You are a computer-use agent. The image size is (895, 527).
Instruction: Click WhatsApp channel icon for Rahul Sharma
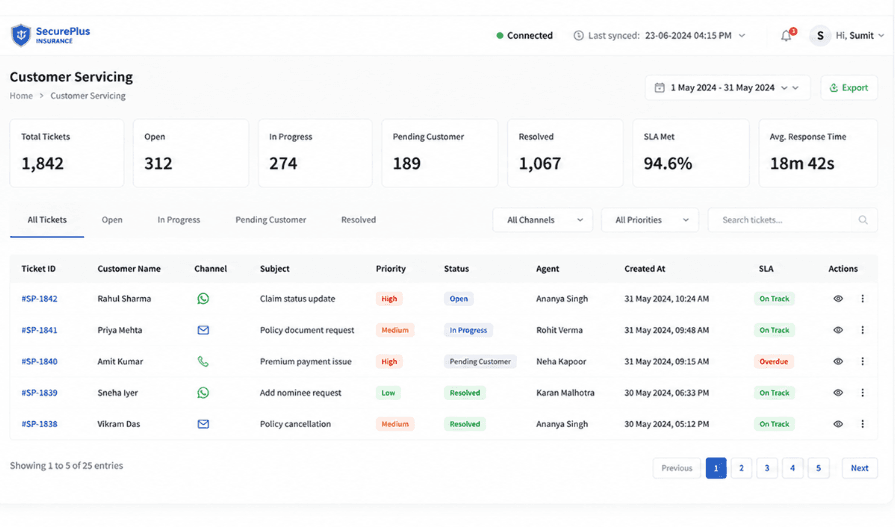(203, 299)
